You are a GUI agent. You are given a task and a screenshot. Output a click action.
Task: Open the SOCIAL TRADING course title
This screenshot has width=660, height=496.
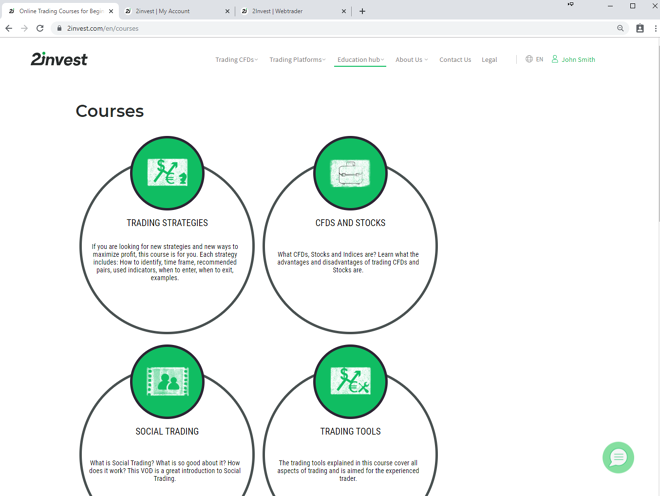pyautogui.click(x=167, y=432)
